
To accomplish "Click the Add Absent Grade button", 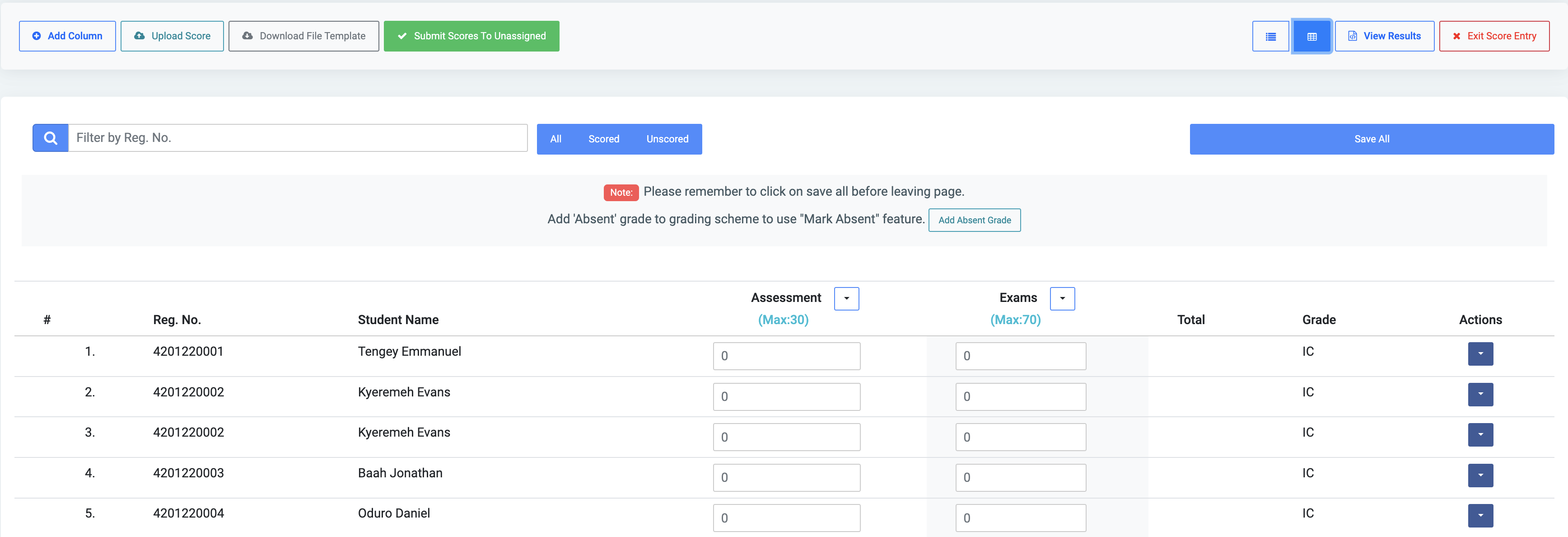I will click(x=974, y=220).
